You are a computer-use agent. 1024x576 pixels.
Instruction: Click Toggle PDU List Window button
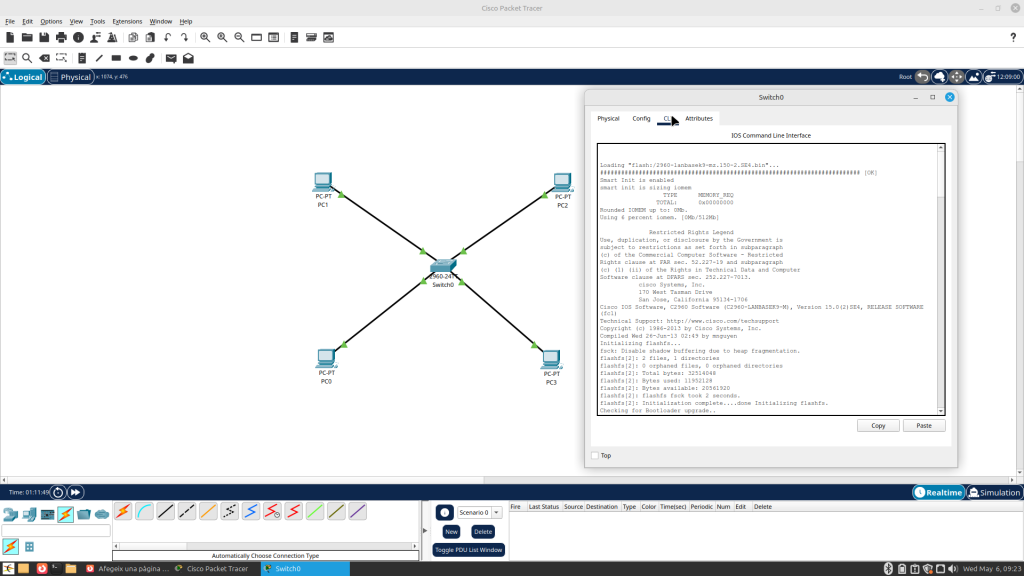(x=468, y=550)
